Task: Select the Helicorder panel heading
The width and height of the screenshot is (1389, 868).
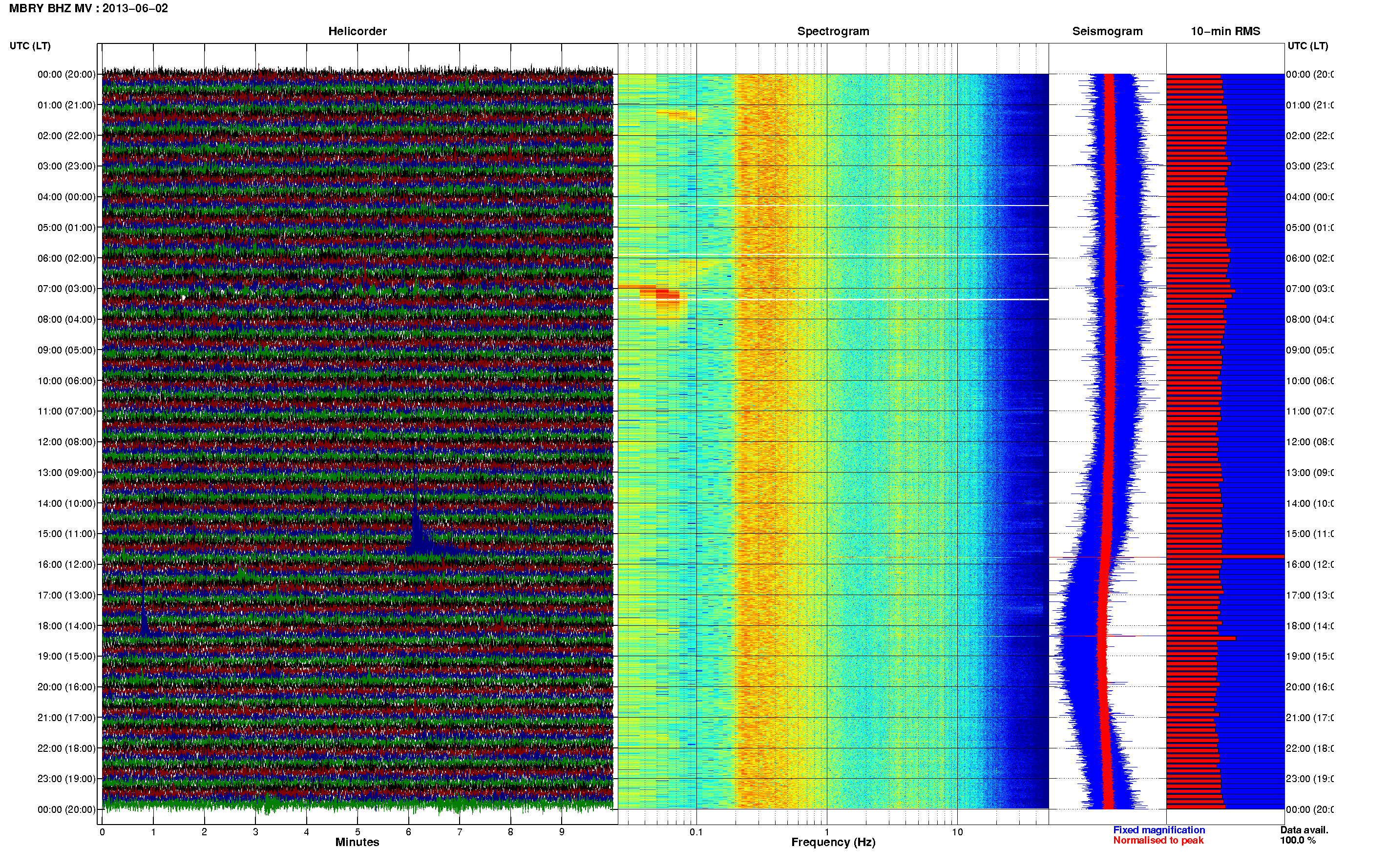Action: [x=357, y=32]
